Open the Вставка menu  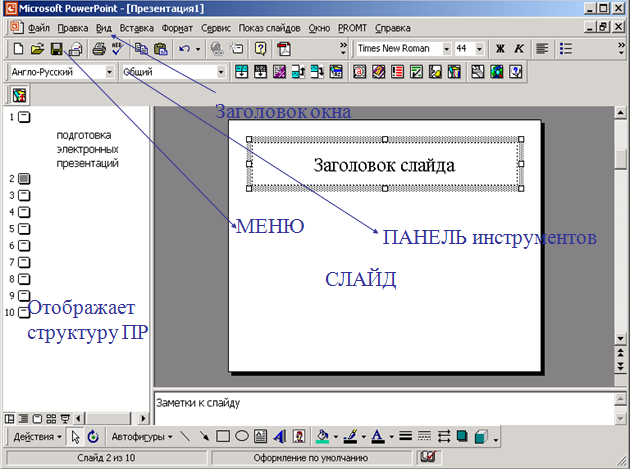[136, 27]
